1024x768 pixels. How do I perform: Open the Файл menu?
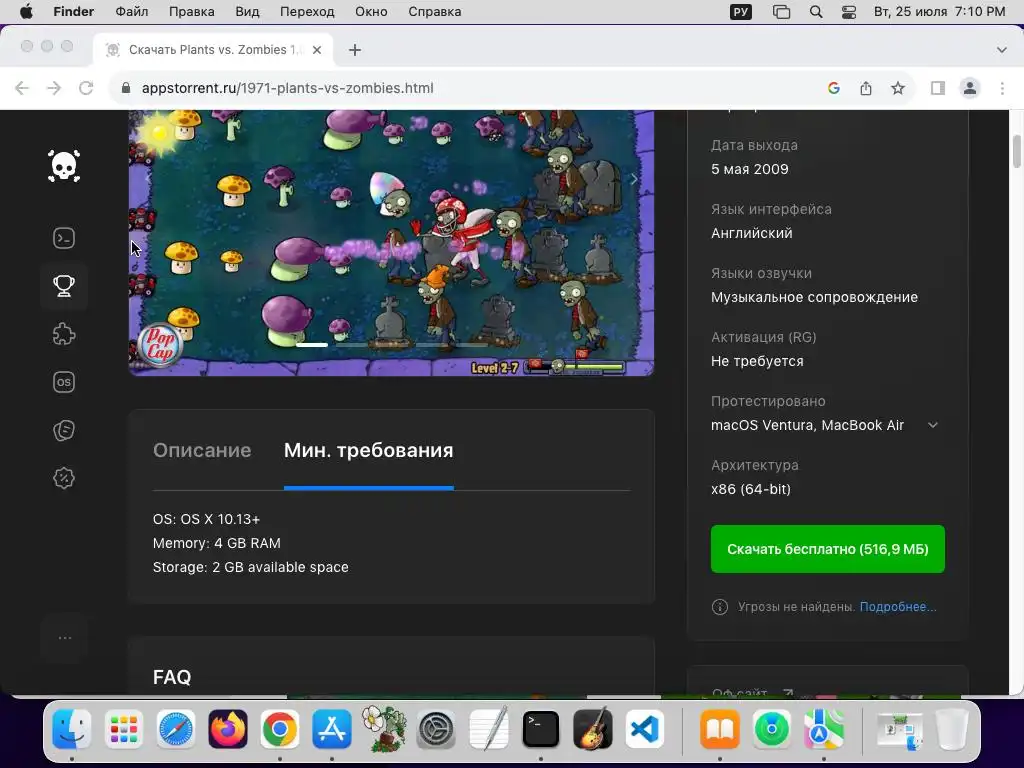131,12
